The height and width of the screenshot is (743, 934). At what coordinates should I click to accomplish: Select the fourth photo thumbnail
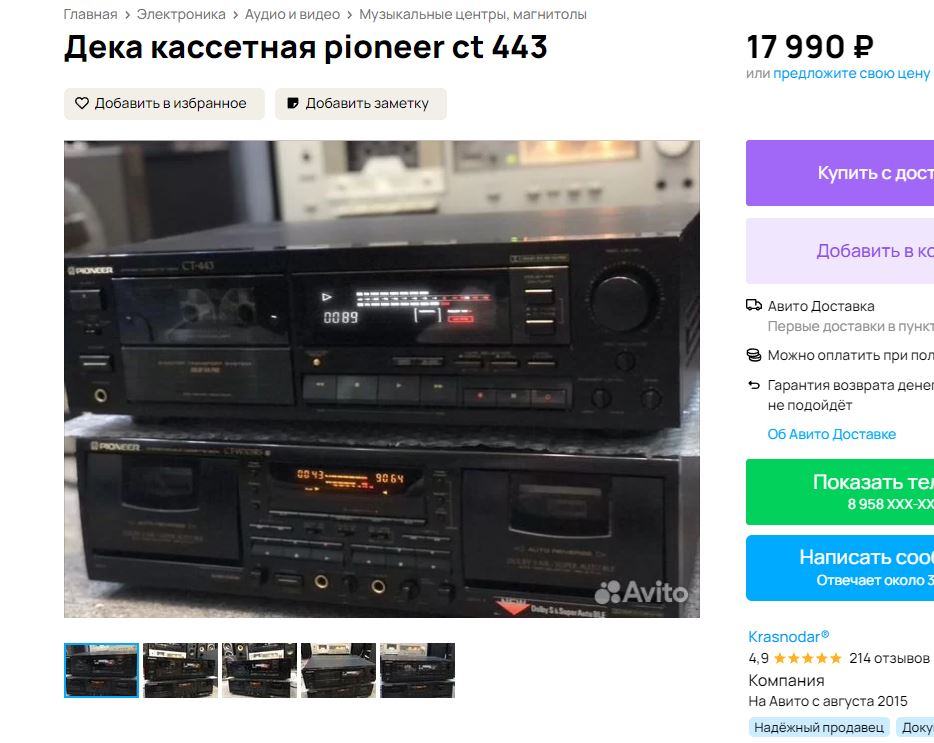[x=338, y=670]
